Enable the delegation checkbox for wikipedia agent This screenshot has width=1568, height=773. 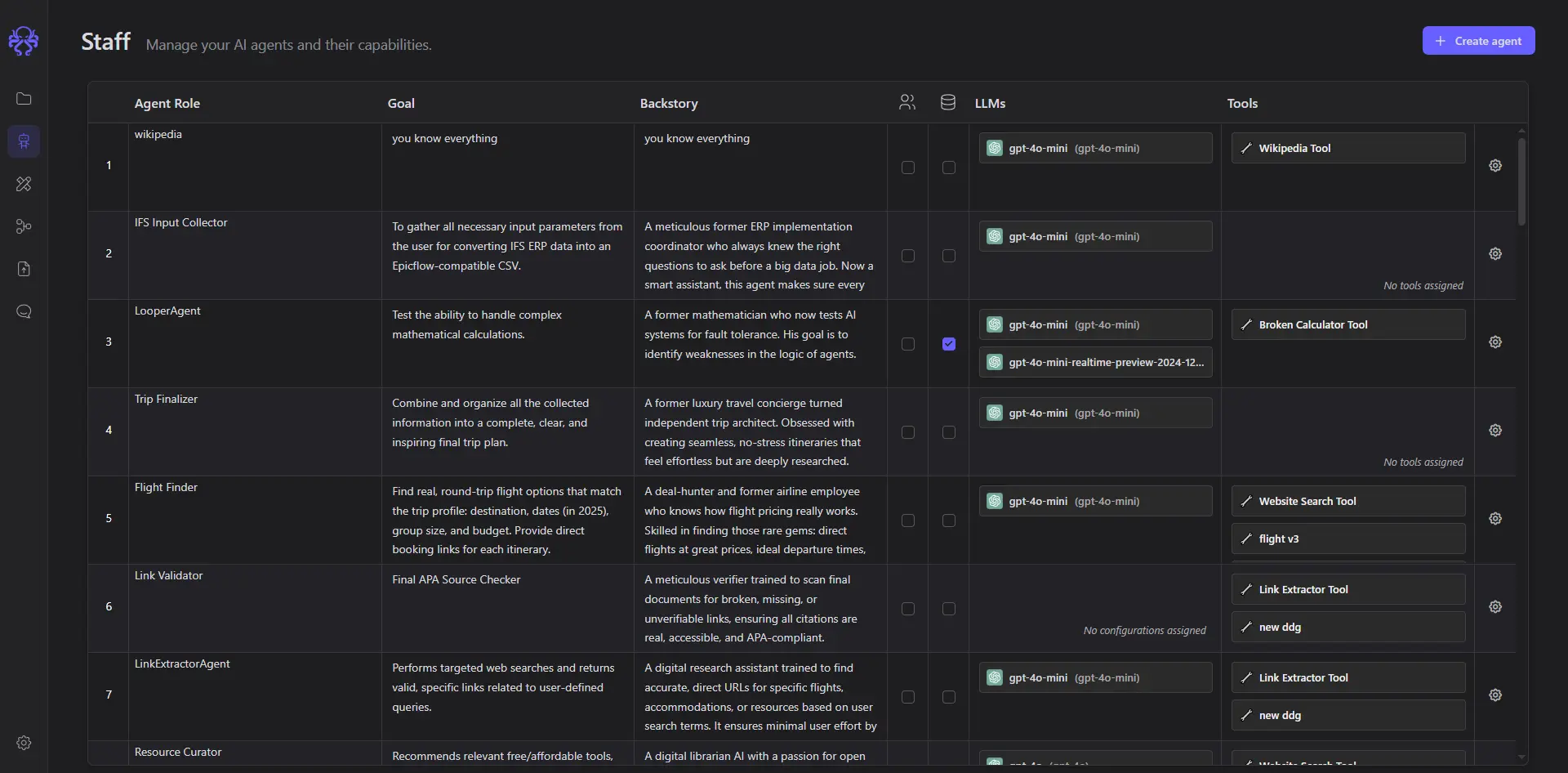coord(907,168)
